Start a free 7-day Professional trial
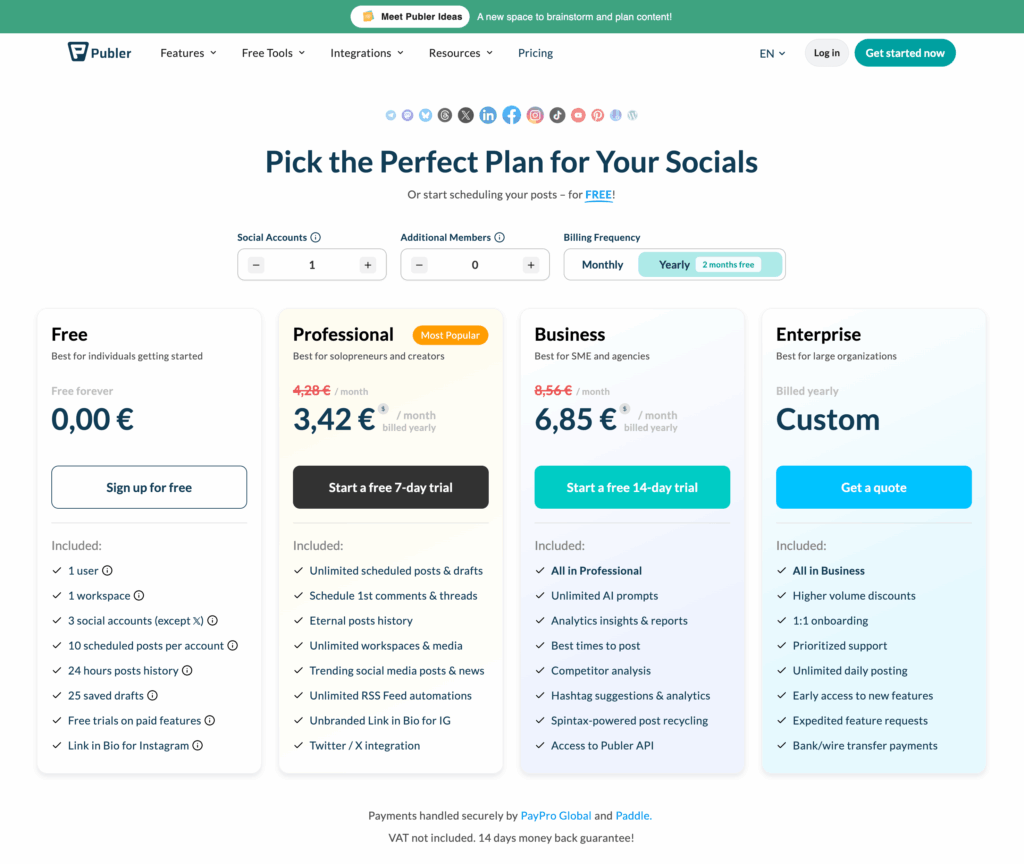Image resolution: width=1024 pixels, height=864 pixels. click(390, 487)
